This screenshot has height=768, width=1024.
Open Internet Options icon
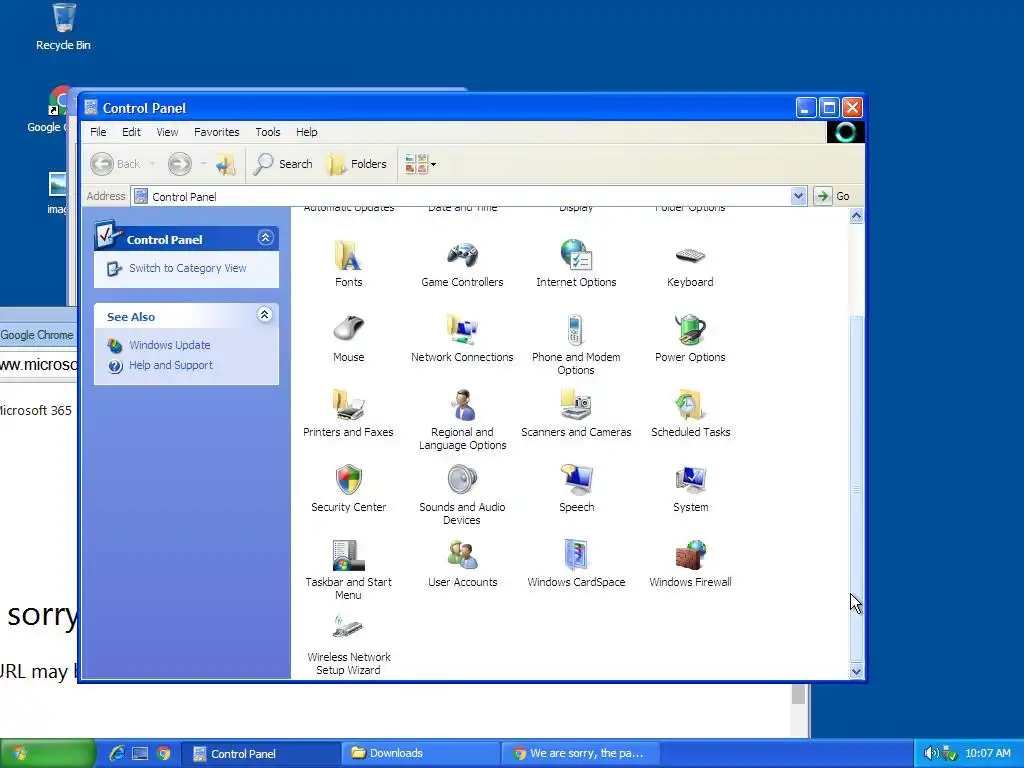(x=576, y=264)
